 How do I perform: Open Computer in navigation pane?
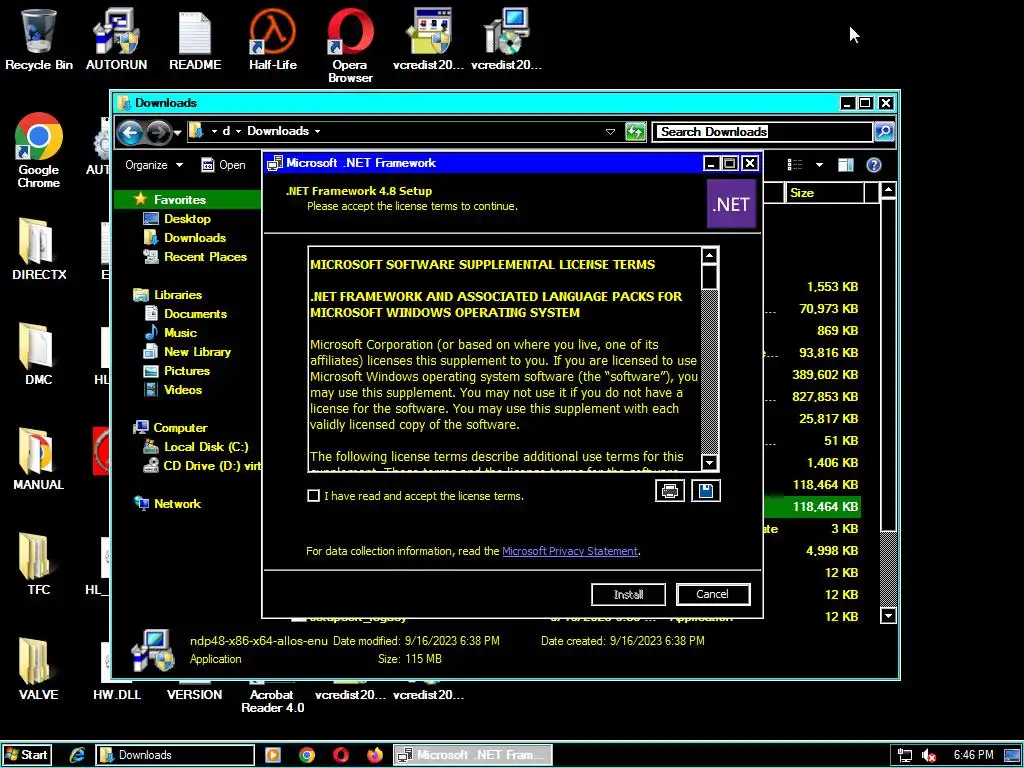[180, 428]
